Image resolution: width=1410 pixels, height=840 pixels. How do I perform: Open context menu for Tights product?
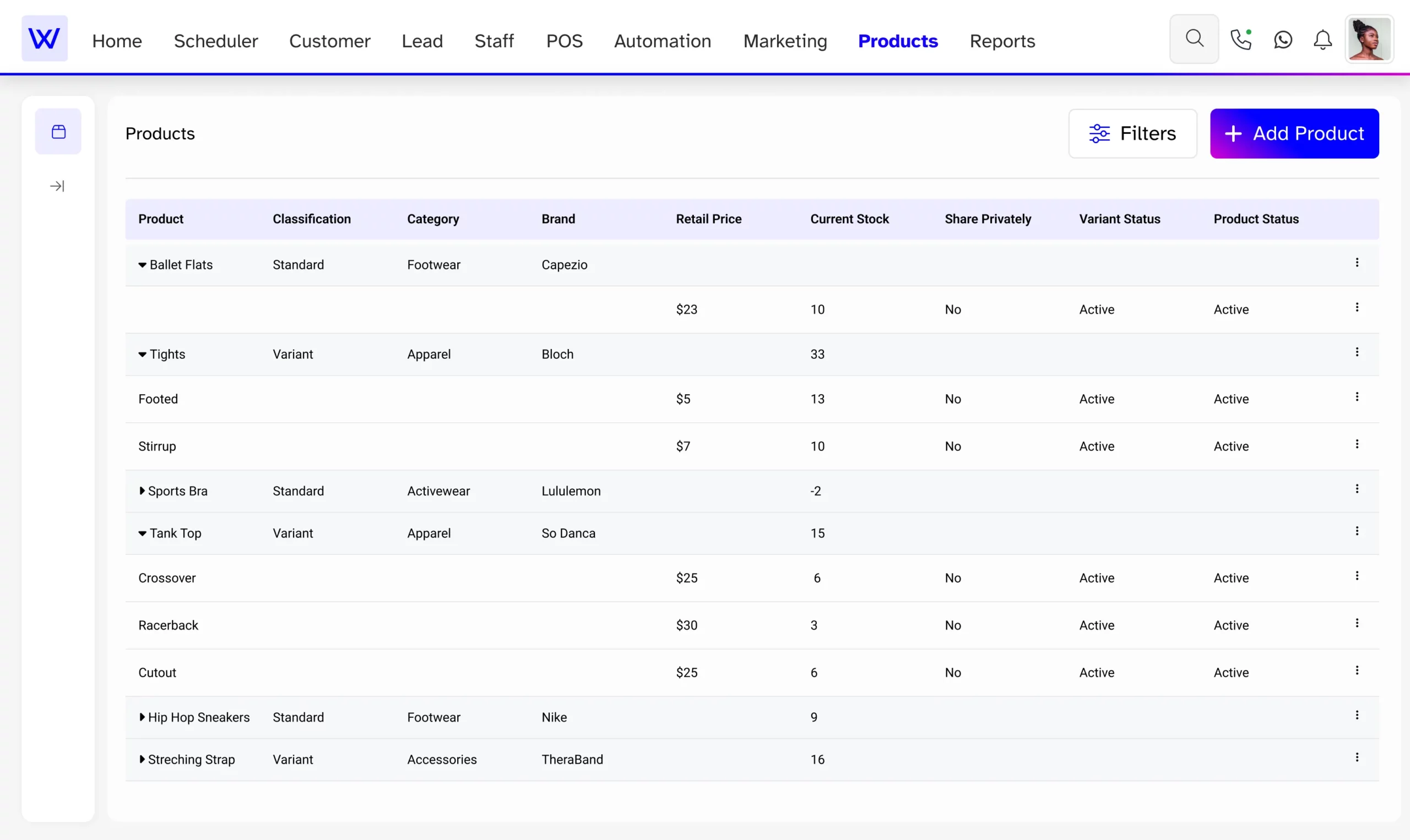tap(1357, 352)
